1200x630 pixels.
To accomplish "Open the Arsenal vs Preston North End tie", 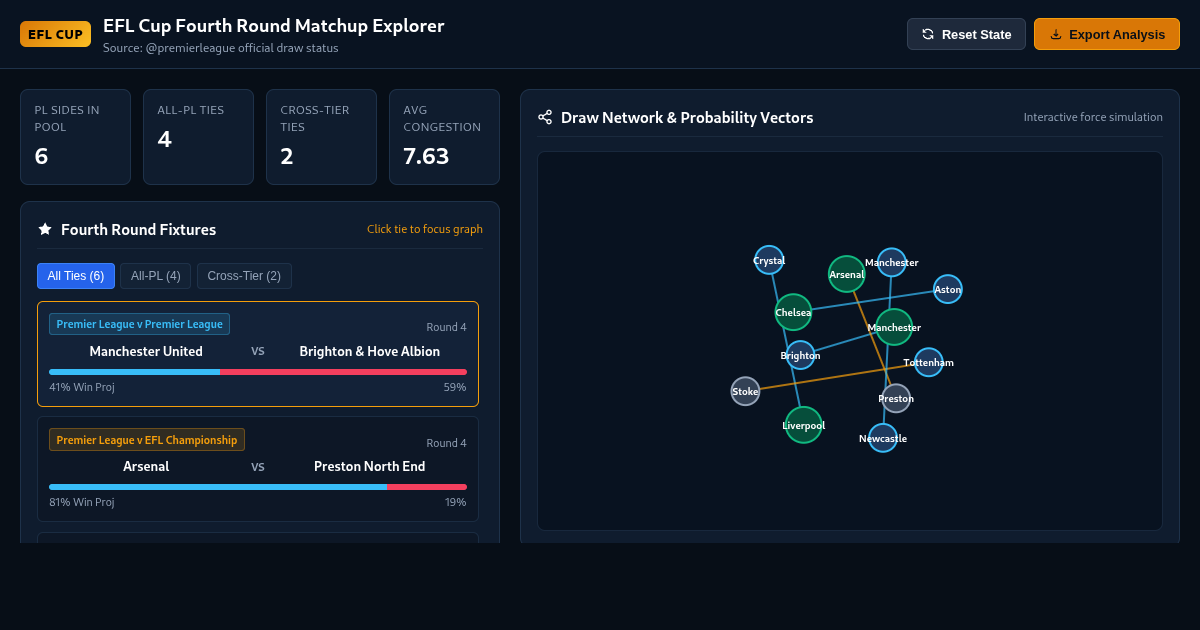I will [x=258, y=469].
